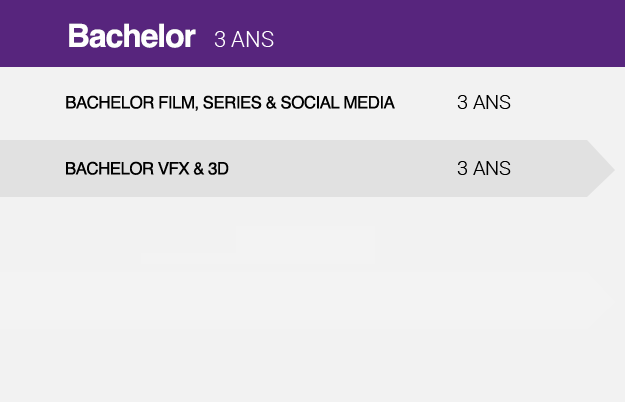This screenshot has width=625, height=402.
Task: Click the 3 ANS duration for Film, Series row
Action: (x=484, y=102)
